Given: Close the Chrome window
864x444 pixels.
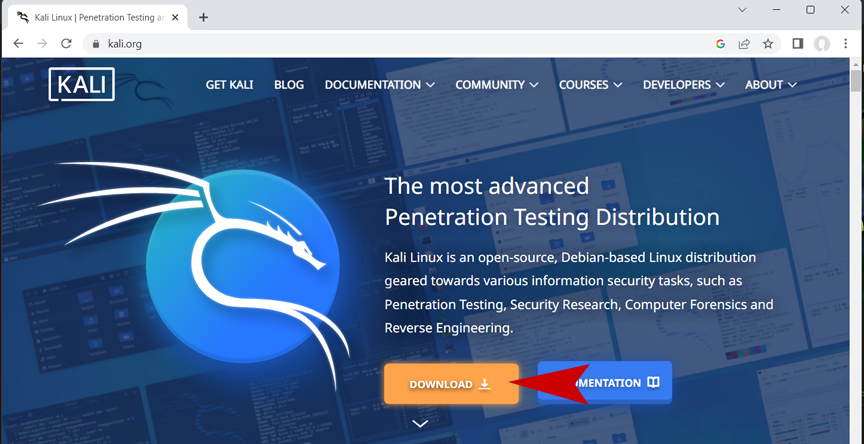Looking at the screenshot, I should 845,9.
